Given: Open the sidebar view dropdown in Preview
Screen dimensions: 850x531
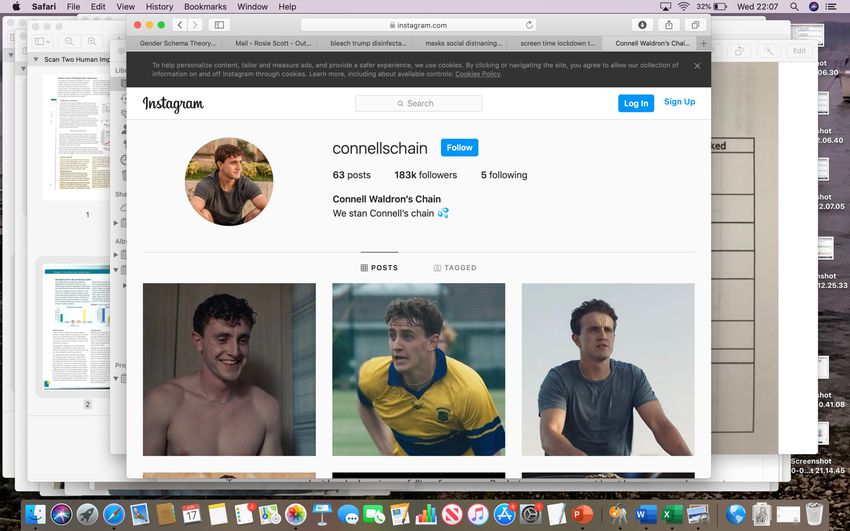Looking at the screenshot, I should coord(42,41).
